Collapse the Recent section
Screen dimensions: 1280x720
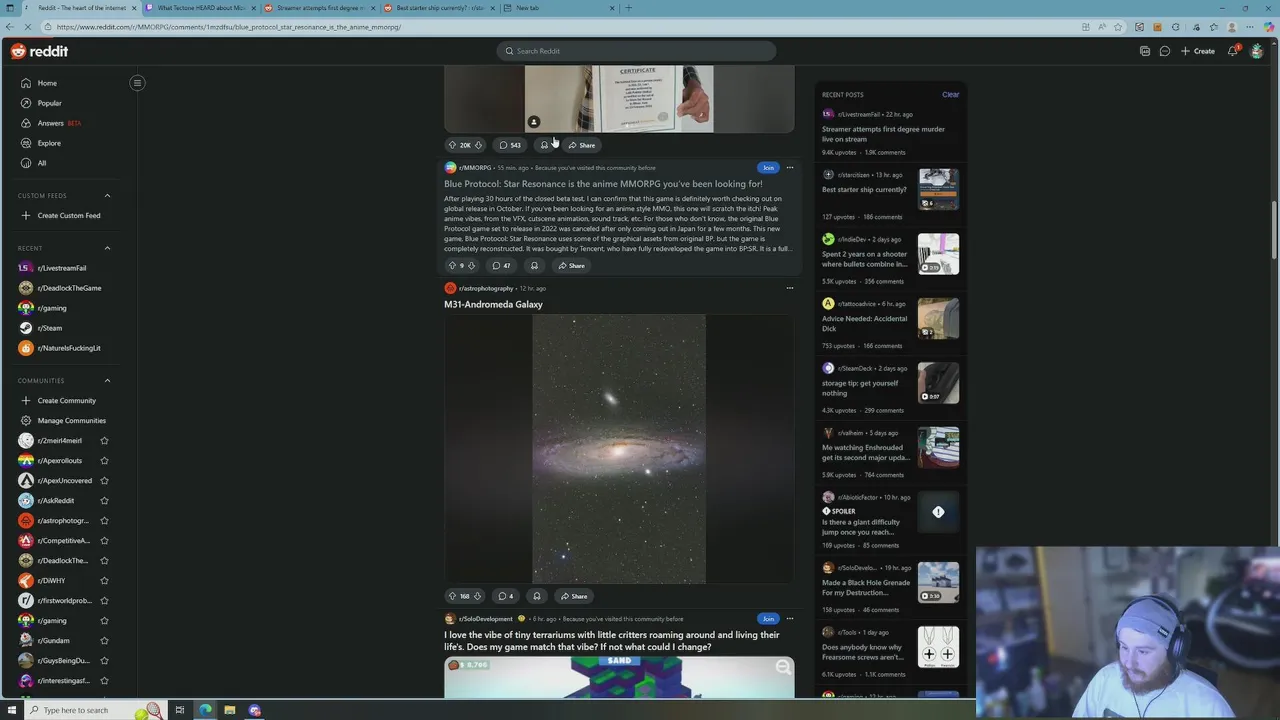pyautogui.click(x=107, y=248)
